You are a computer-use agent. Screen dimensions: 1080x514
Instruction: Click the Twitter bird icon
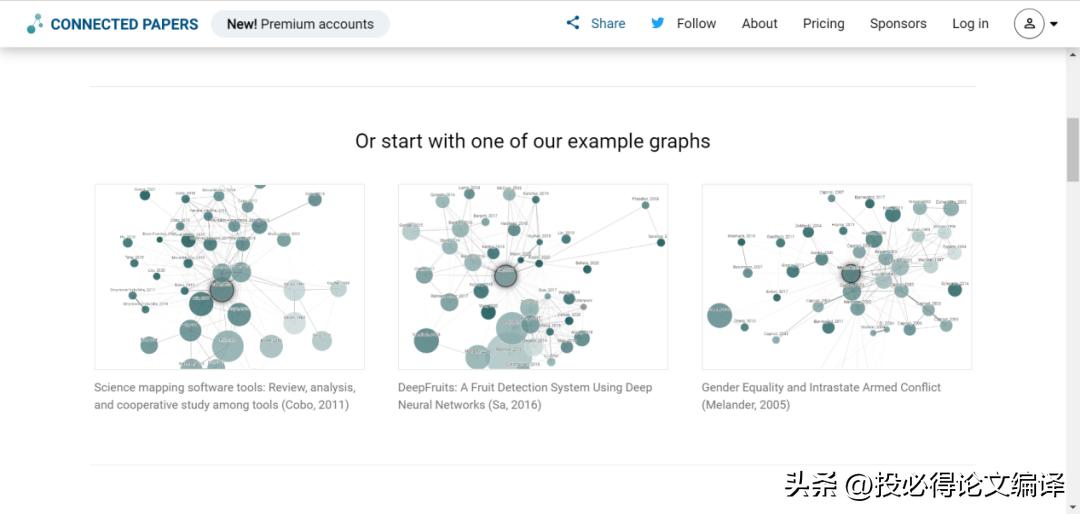[658, 23]
